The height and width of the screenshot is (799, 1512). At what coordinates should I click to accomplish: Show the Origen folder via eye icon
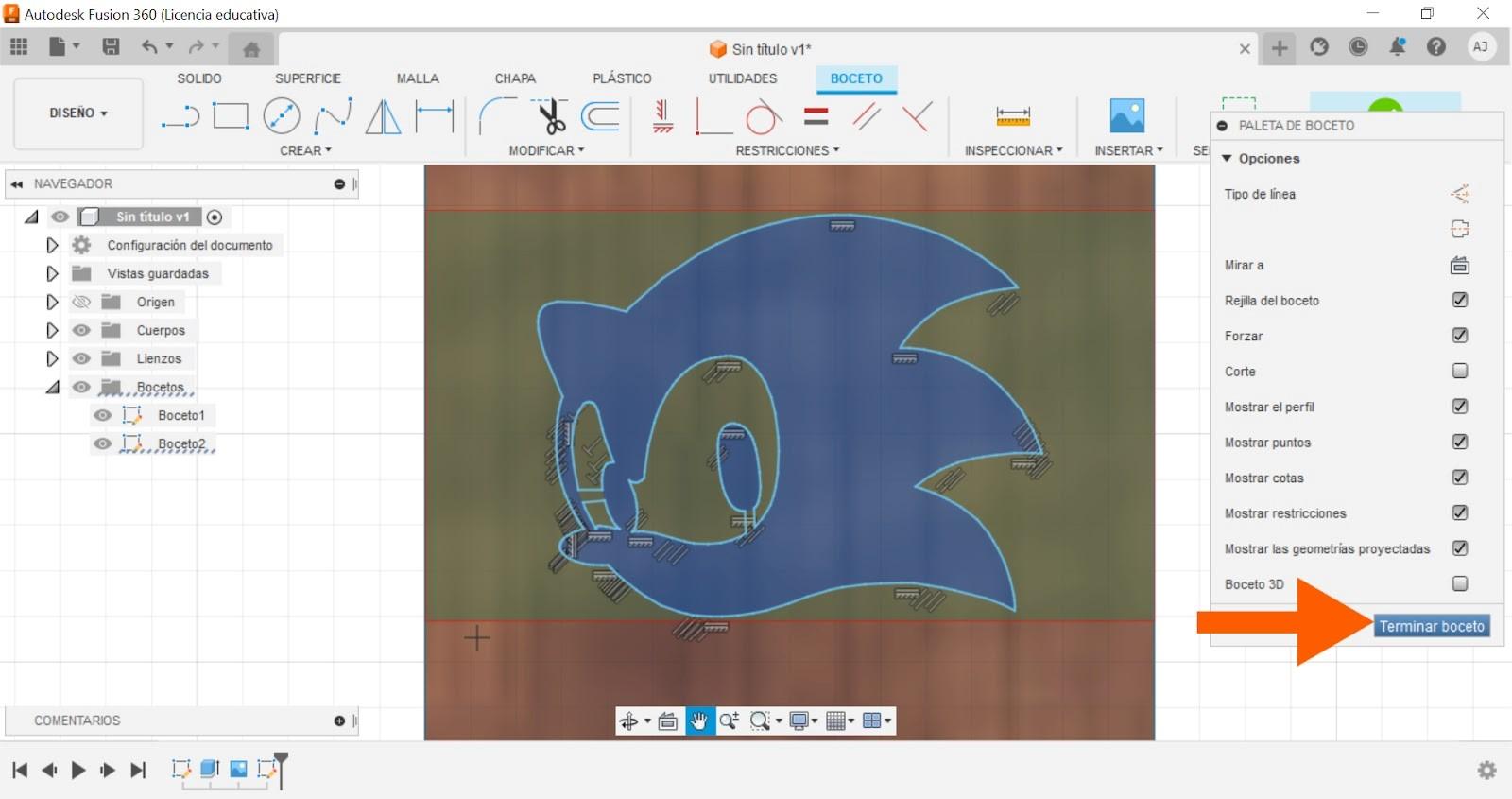81,302
